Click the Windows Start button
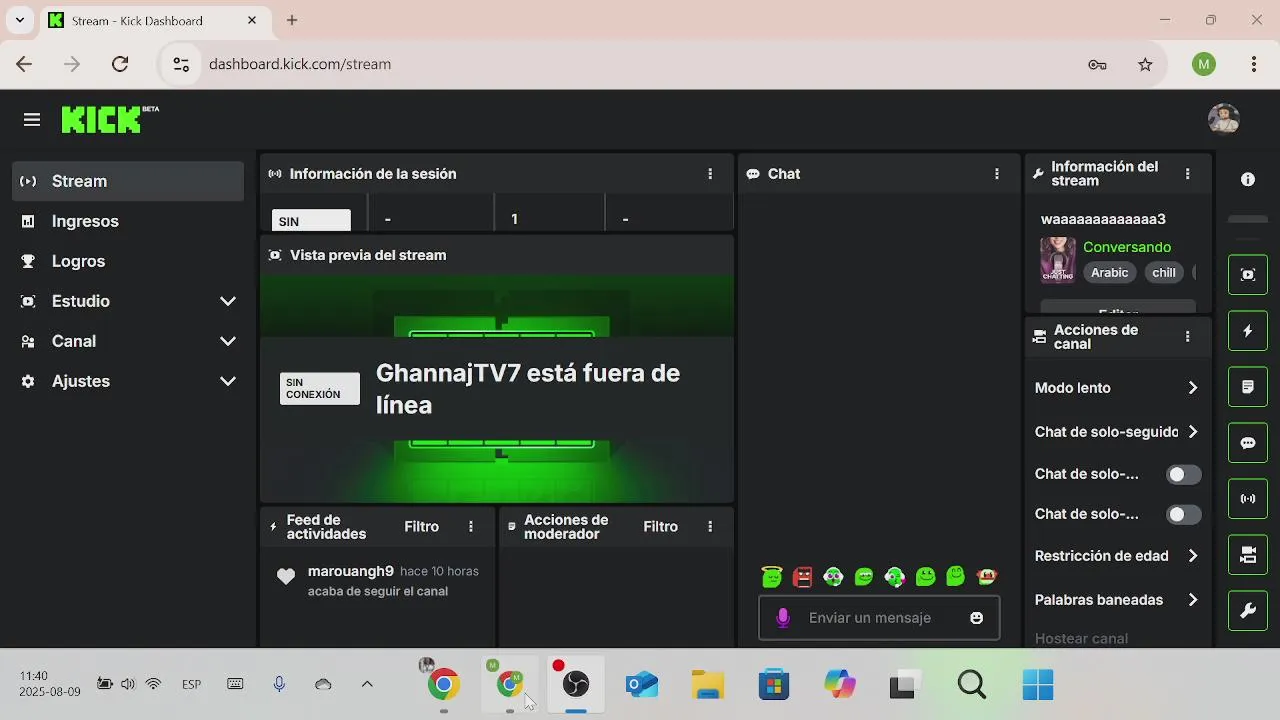This screenshot has height=720, width=1280. (1038, 684)
